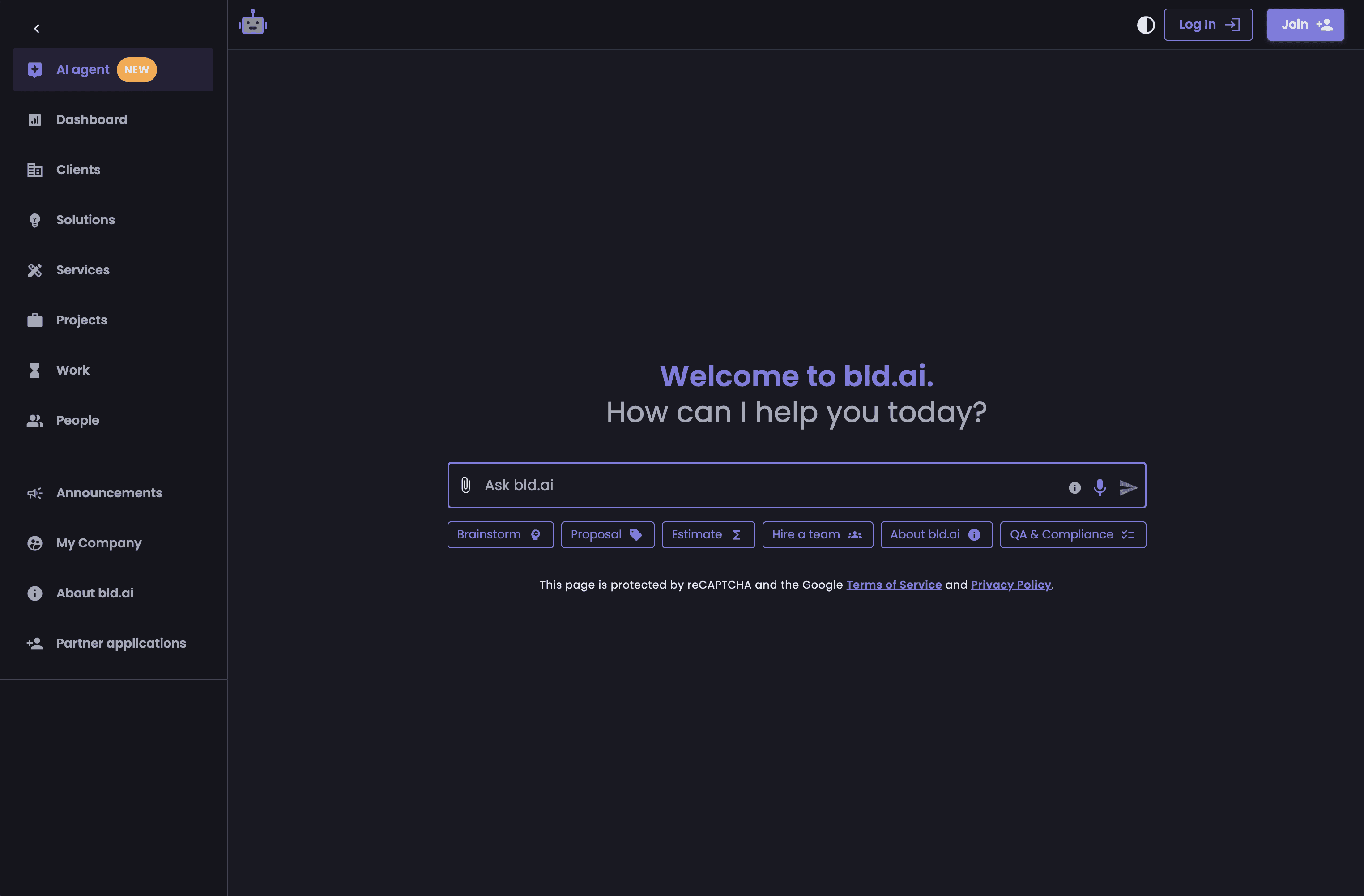Open the Terms of Service link
Screen dimensions: 1364x896
[894, 585]
